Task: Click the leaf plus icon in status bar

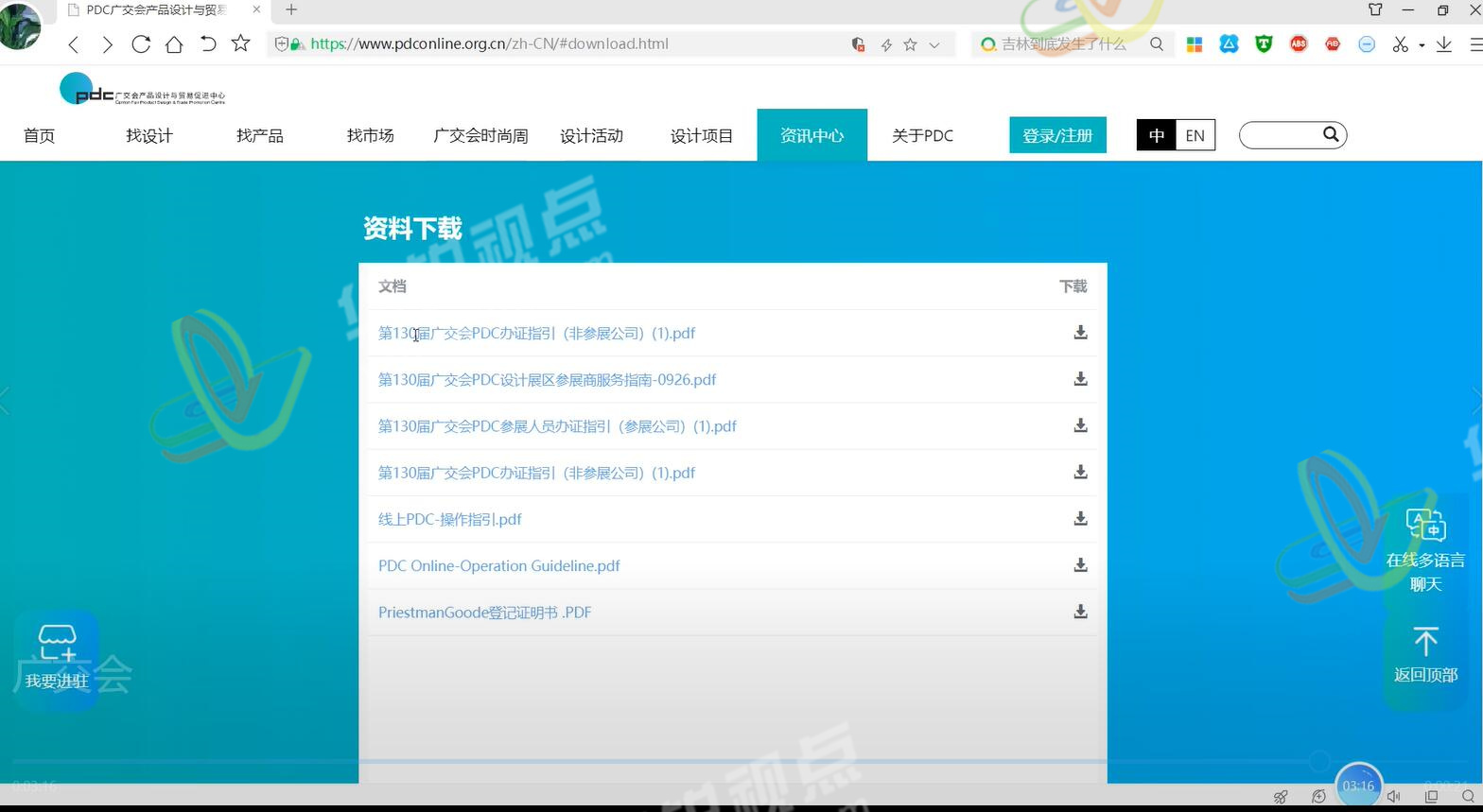Action: pos(1318,797)
